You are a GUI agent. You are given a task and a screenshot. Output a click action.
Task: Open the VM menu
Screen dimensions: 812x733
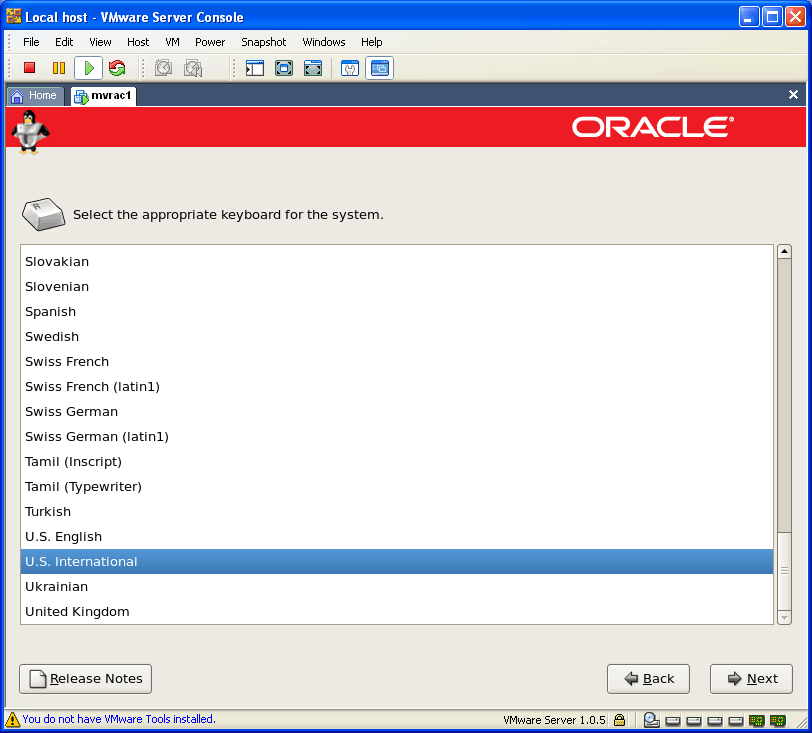[172, 42]
